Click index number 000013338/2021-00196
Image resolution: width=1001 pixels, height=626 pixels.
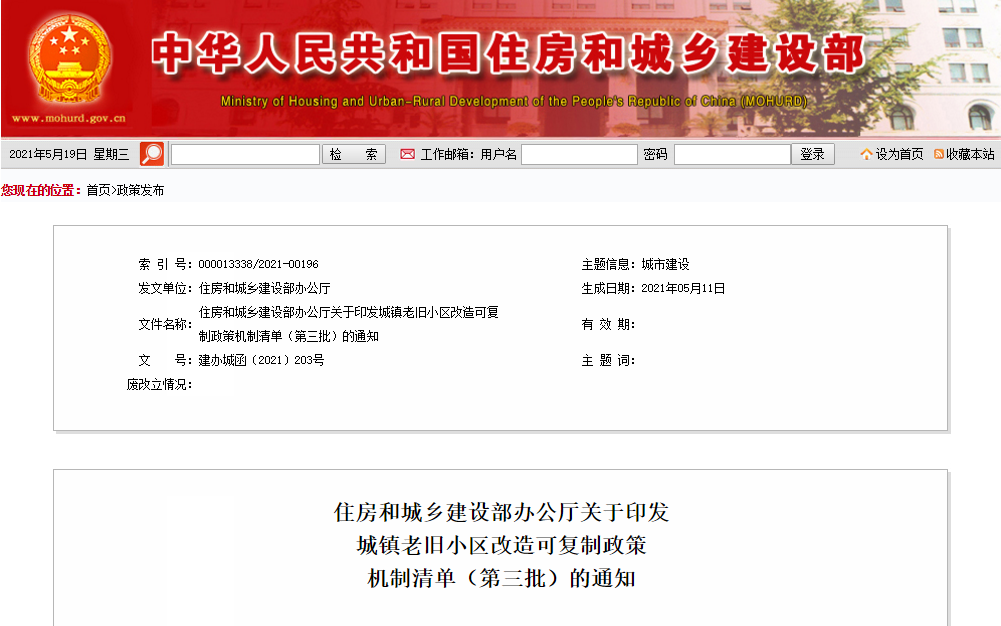[259, 264]
